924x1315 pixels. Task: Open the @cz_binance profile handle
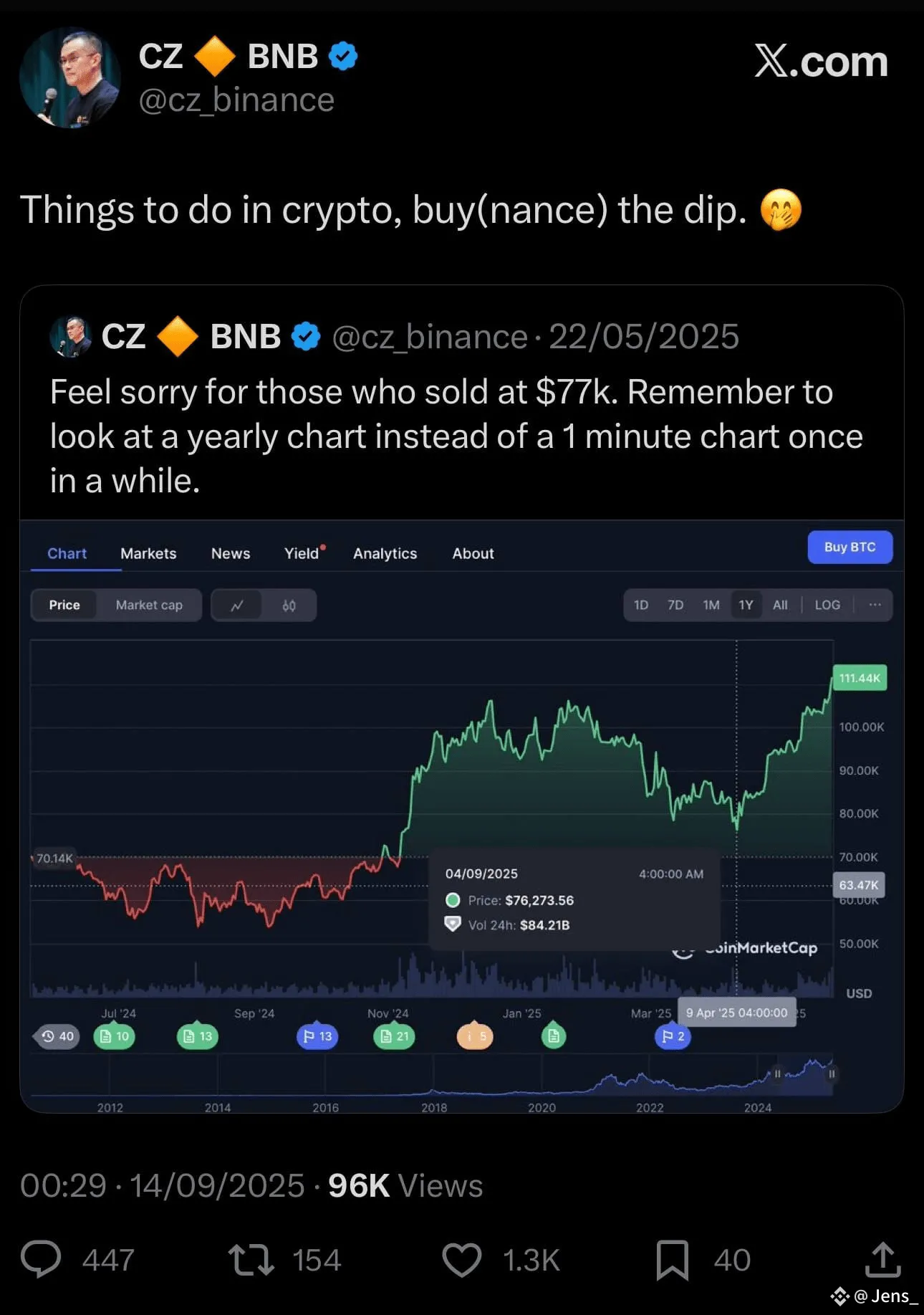click(x=236, y=100)
